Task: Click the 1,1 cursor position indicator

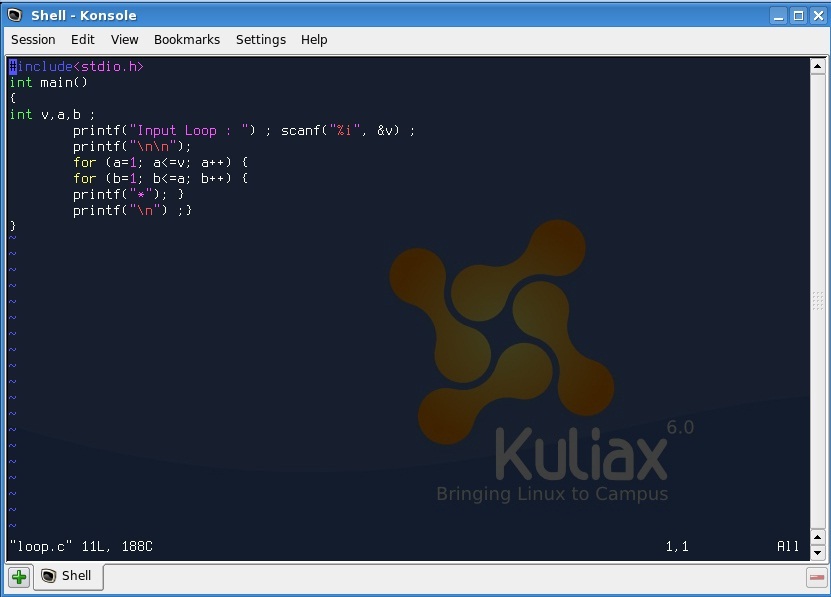Action: click(677, 547)
